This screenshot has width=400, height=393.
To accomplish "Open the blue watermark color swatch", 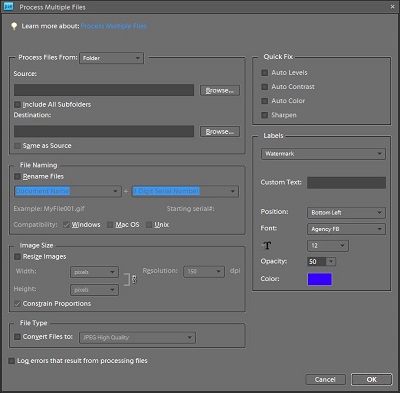I will [319, 279].
